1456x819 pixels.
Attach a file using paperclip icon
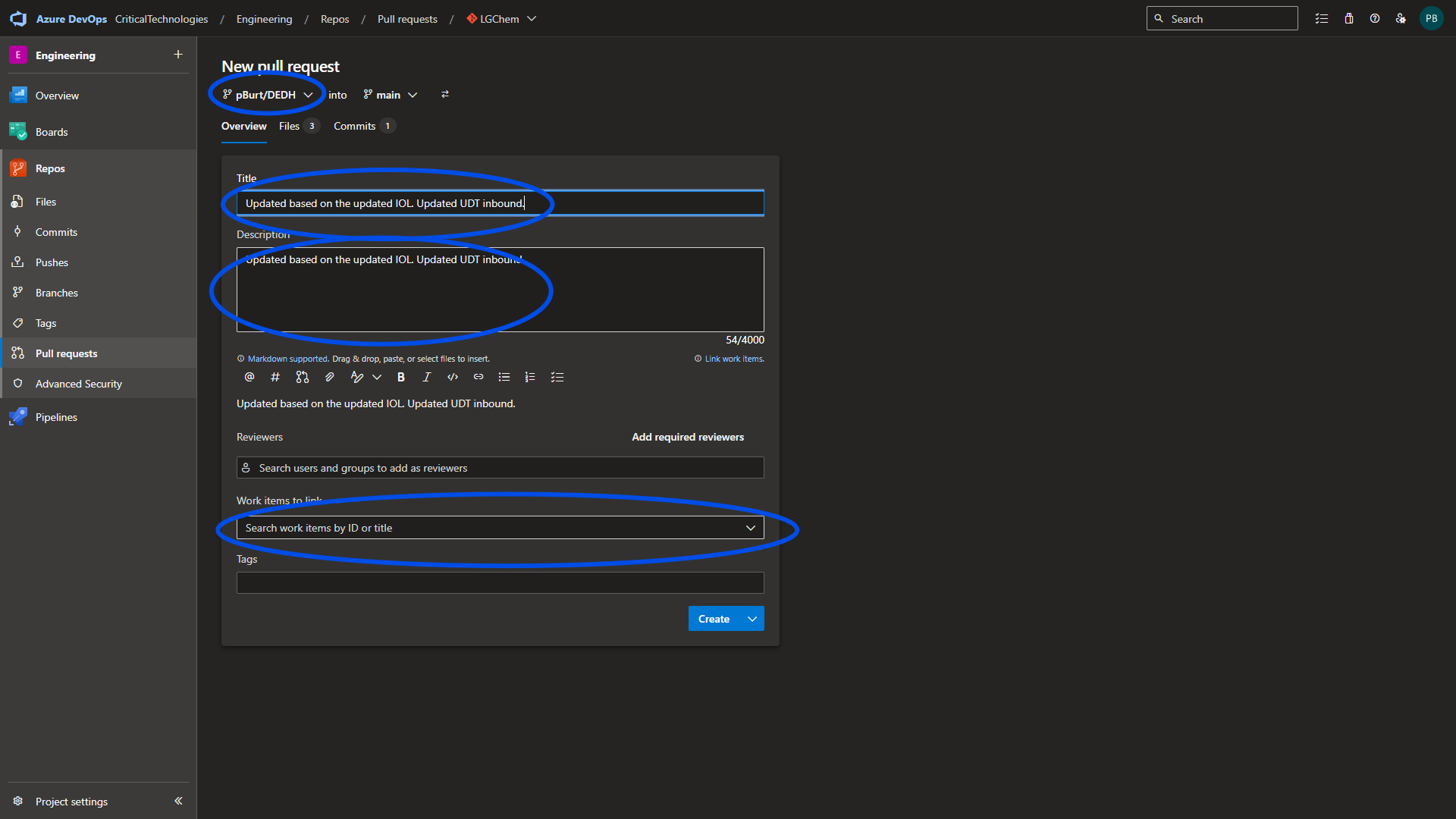tap(329, 377)
